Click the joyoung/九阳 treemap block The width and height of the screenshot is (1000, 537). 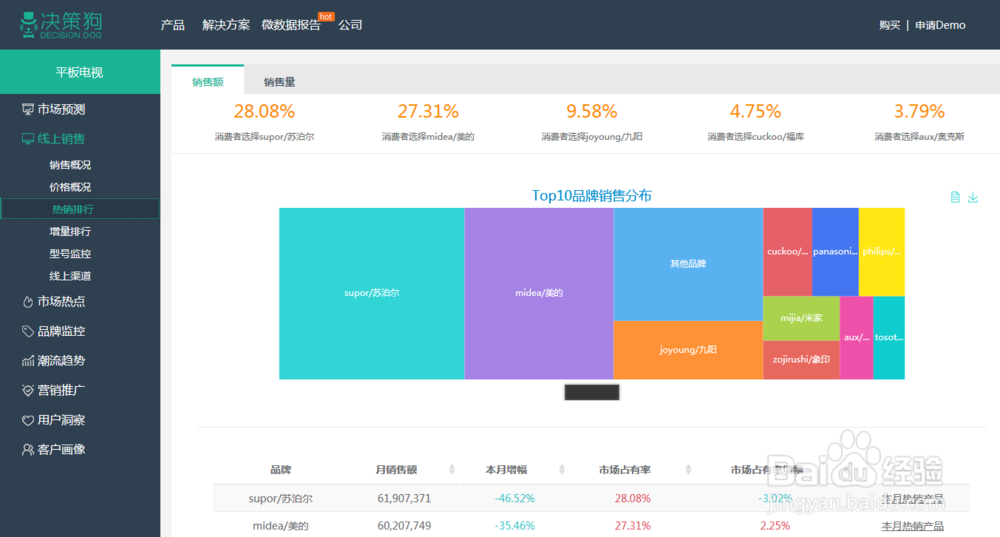click(x=688, y=350)
